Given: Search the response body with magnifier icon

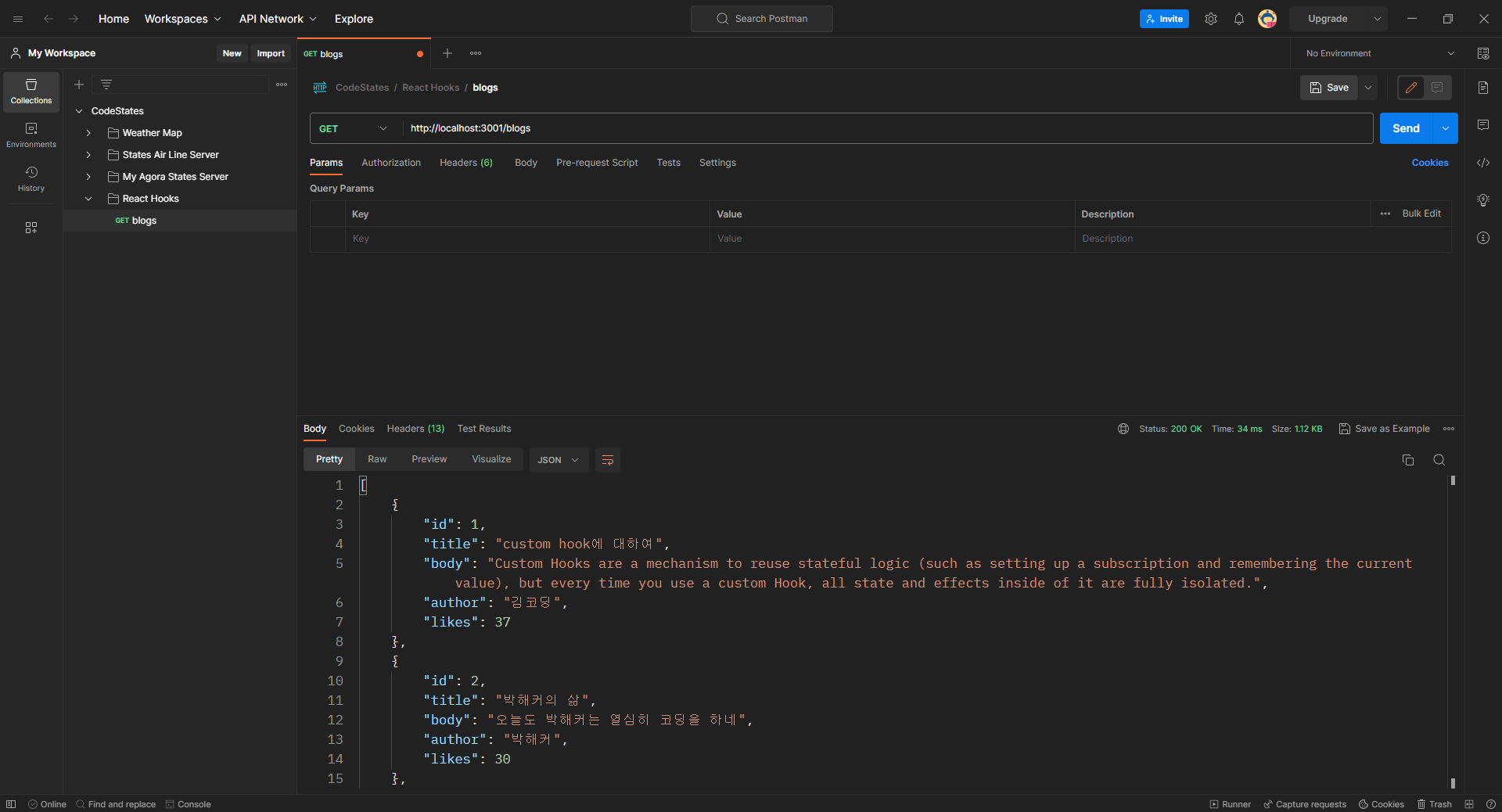Looking at the screenshot, I should click(x=1439, y=460).
